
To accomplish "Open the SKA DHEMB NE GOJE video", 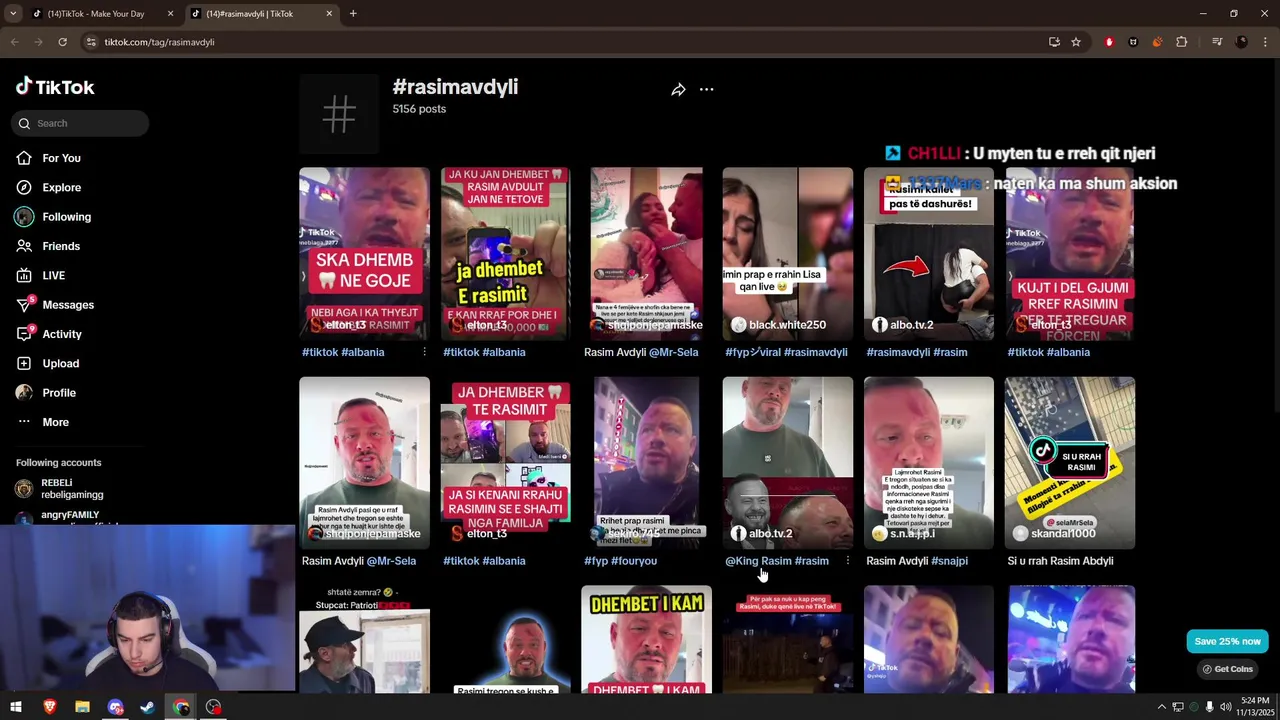I will tap(364, 254).
